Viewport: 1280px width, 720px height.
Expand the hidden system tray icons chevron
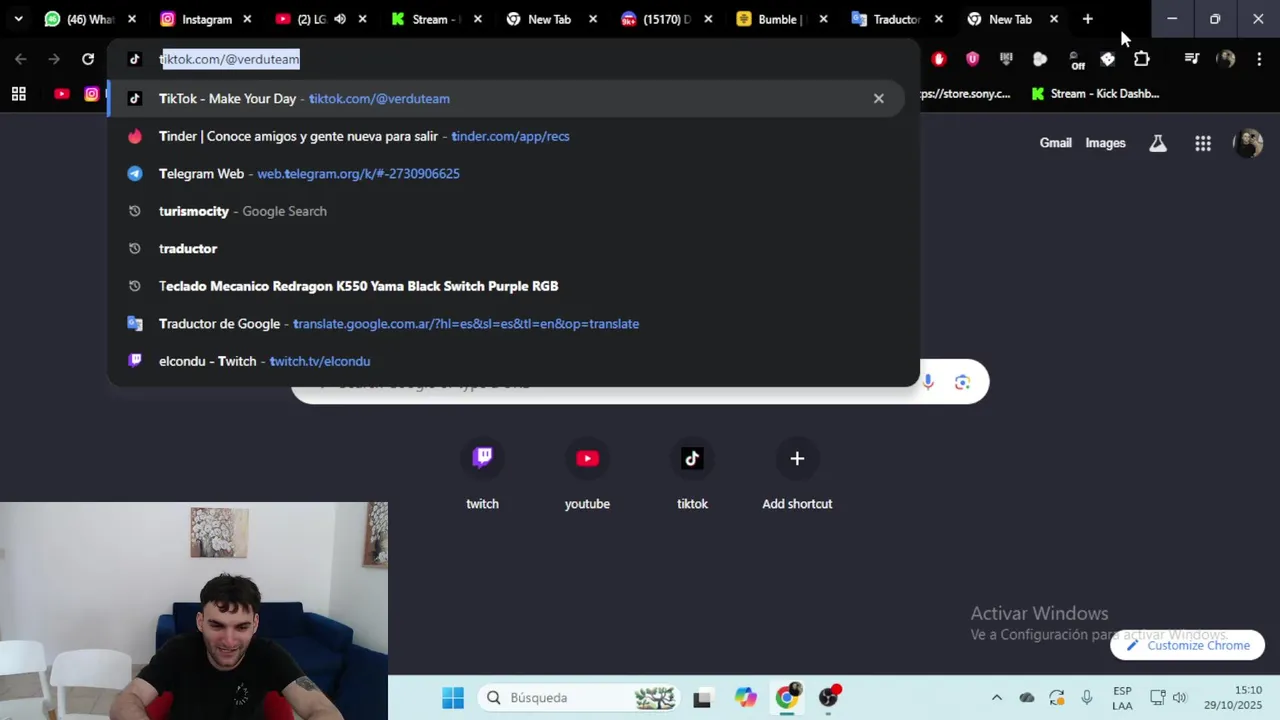coord(996,698)
